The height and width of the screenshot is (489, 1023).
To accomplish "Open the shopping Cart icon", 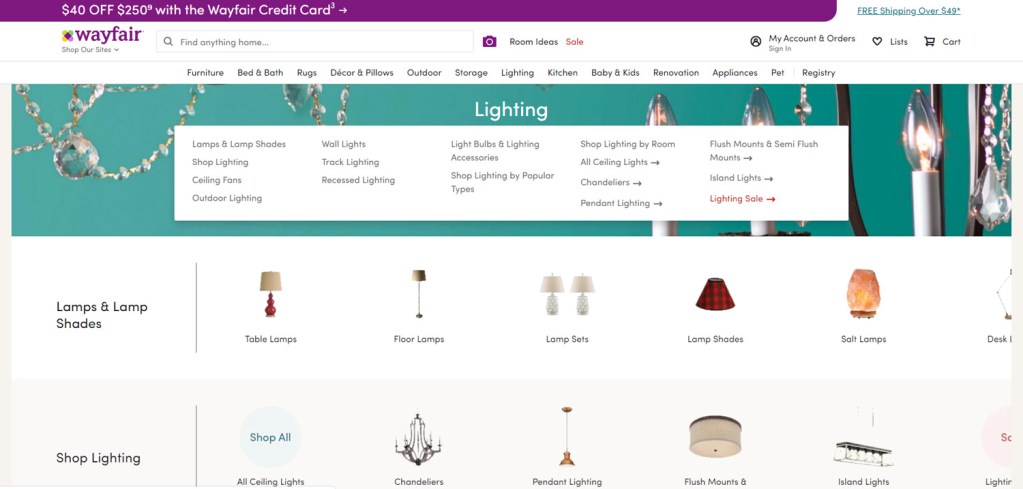I will (930, 42).
